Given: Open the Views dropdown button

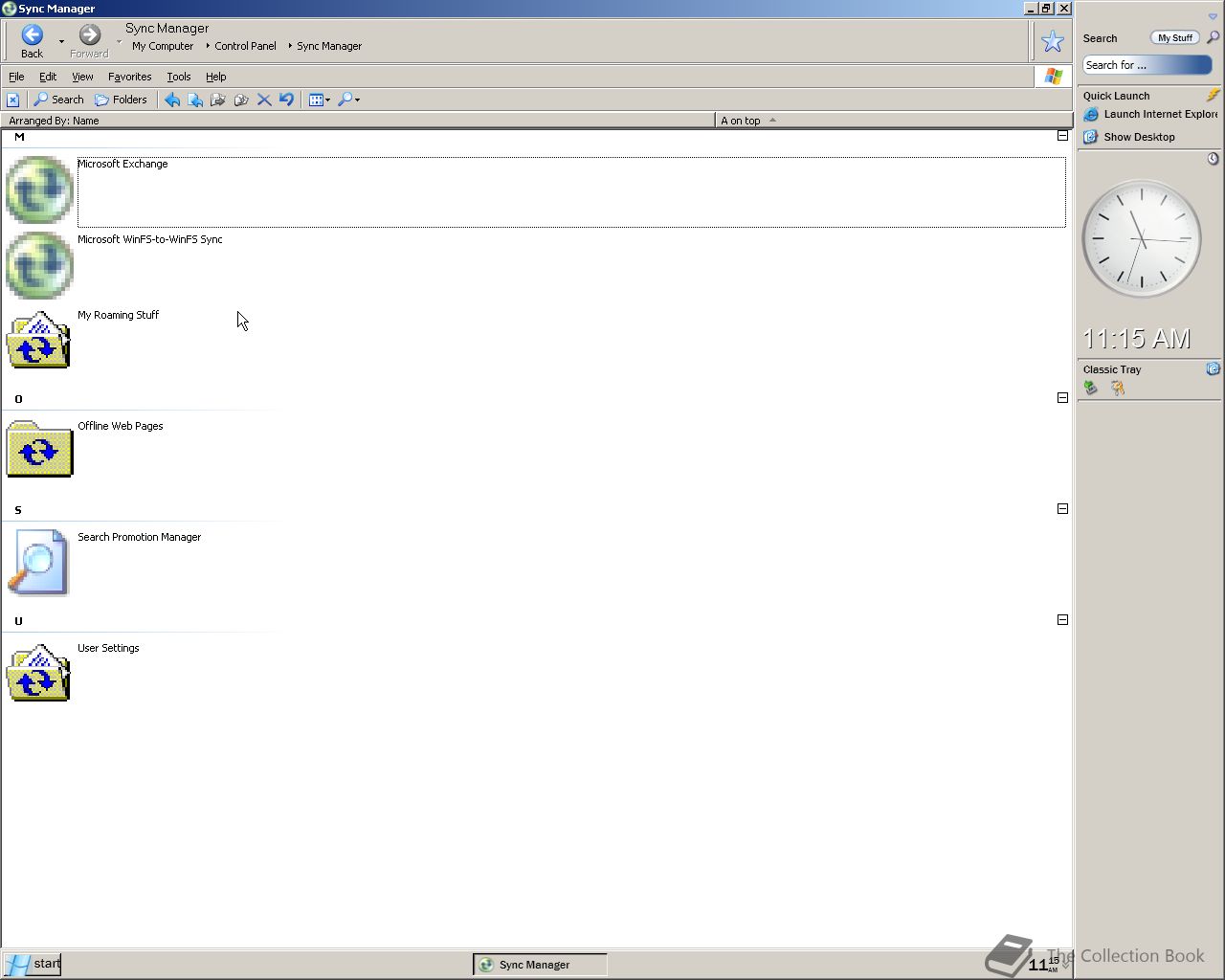Looking at the screenshot, I should pyautogui.click(x=320, y=100).
